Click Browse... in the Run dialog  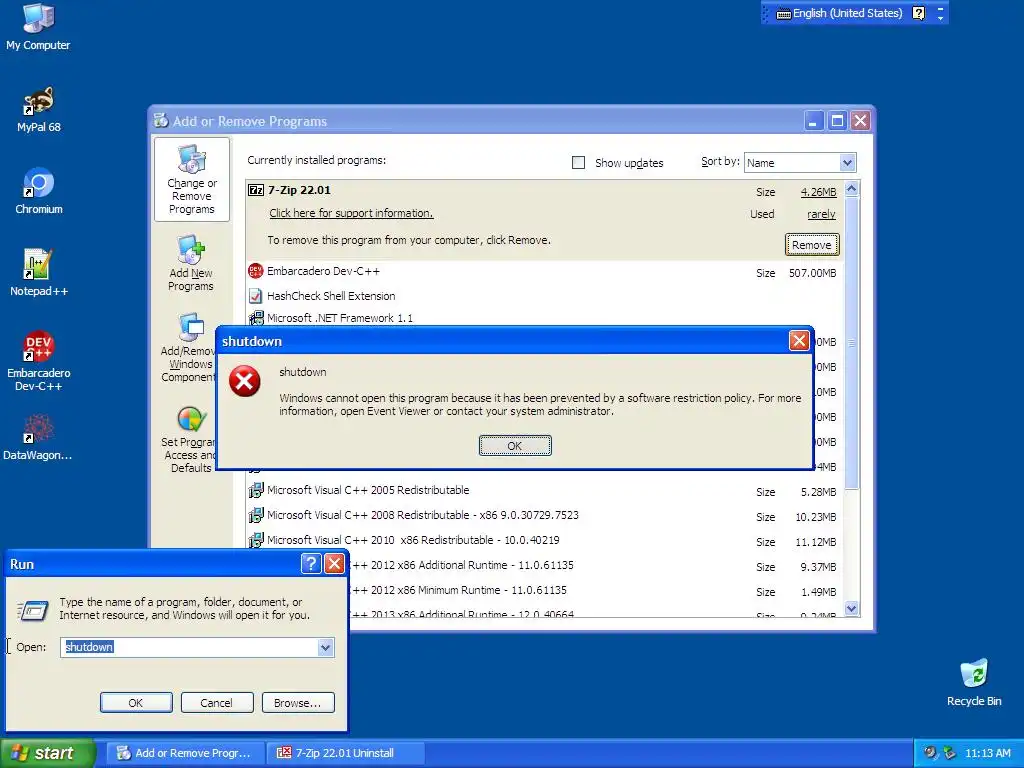[x=298, y=703]
